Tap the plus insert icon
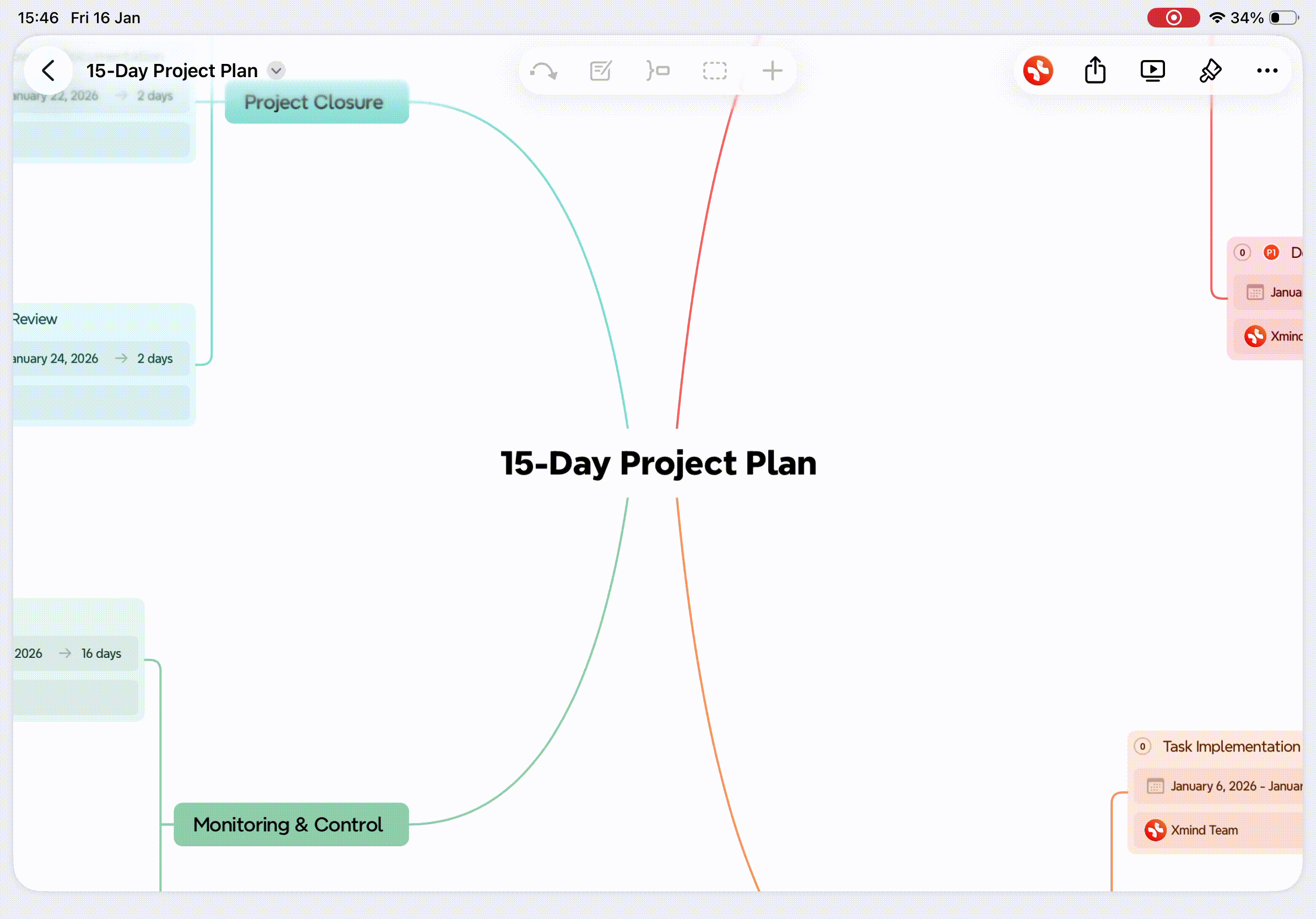The image size is (1316, 919). pos(772,71)
